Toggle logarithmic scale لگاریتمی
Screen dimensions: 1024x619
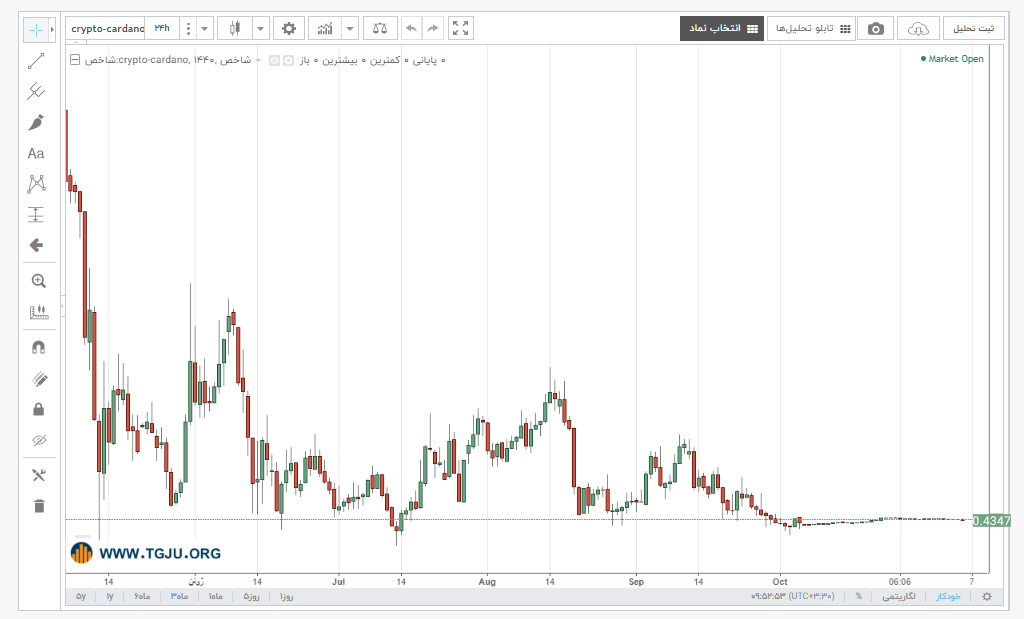point(899,596)
